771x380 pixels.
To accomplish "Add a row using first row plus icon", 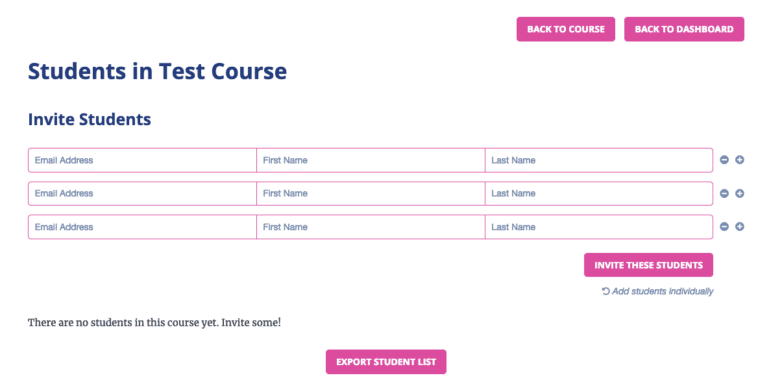I will [740, 160].
